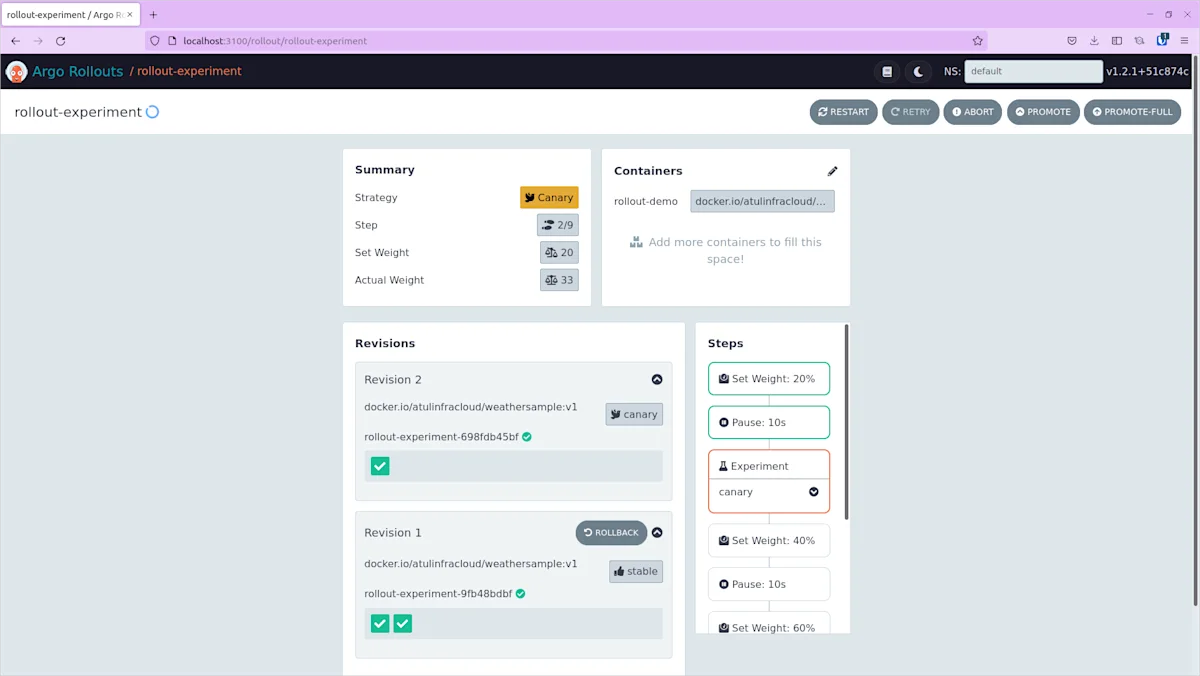1200x676 pixels.
Task: Click the Experiment step header
Action: tap(769, 466)
